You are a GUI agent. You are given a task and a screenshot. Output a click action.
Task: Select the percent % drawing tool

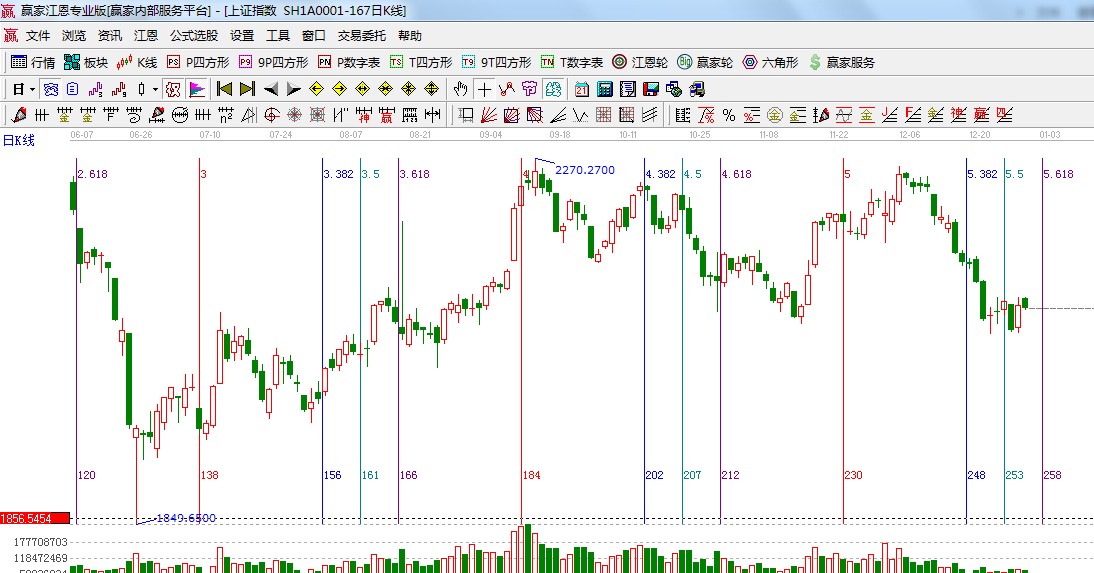(x=729, y=115)
